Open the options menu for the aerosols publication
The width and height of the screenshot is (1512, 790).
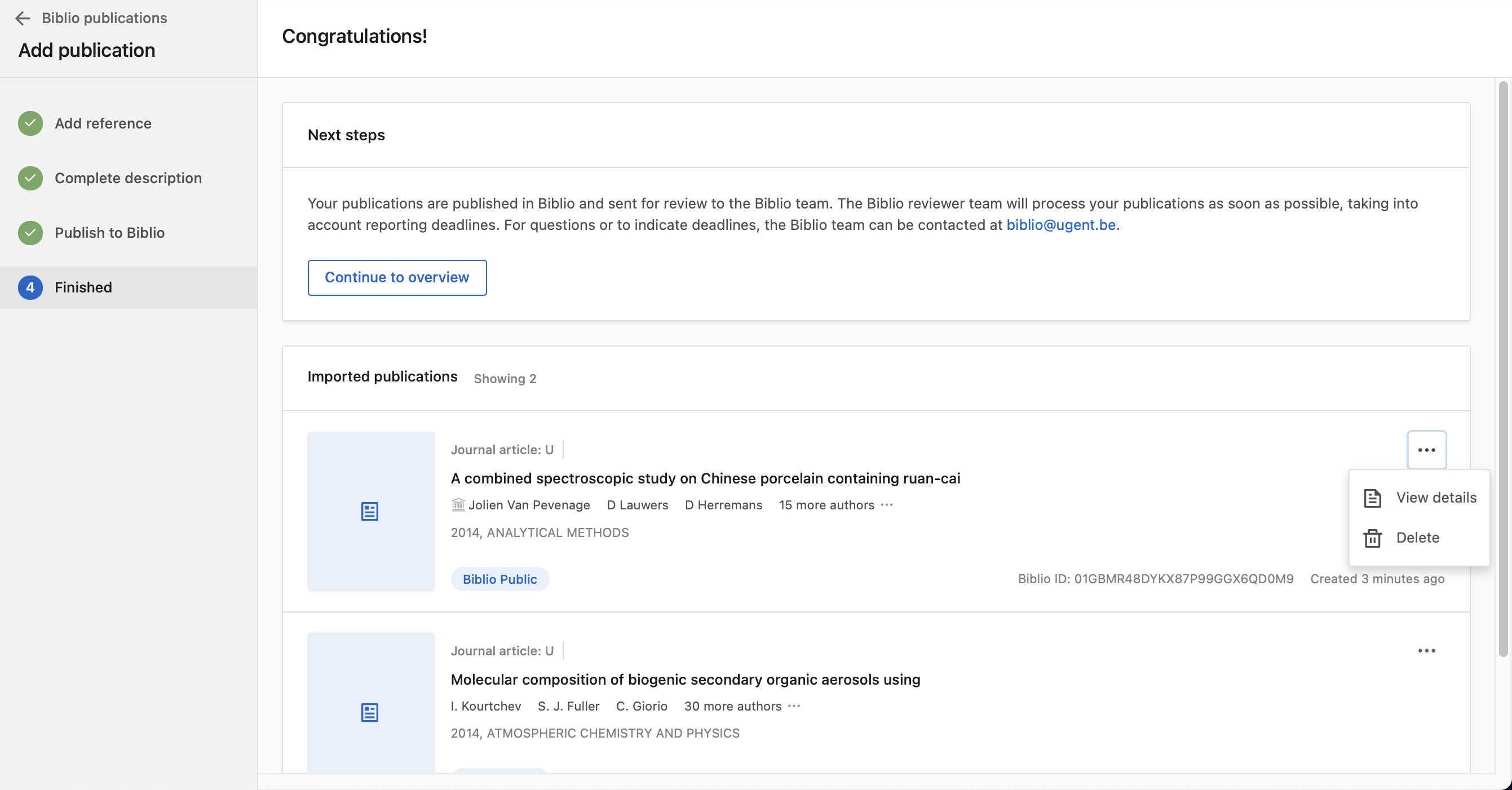[x=1426, y=650]
